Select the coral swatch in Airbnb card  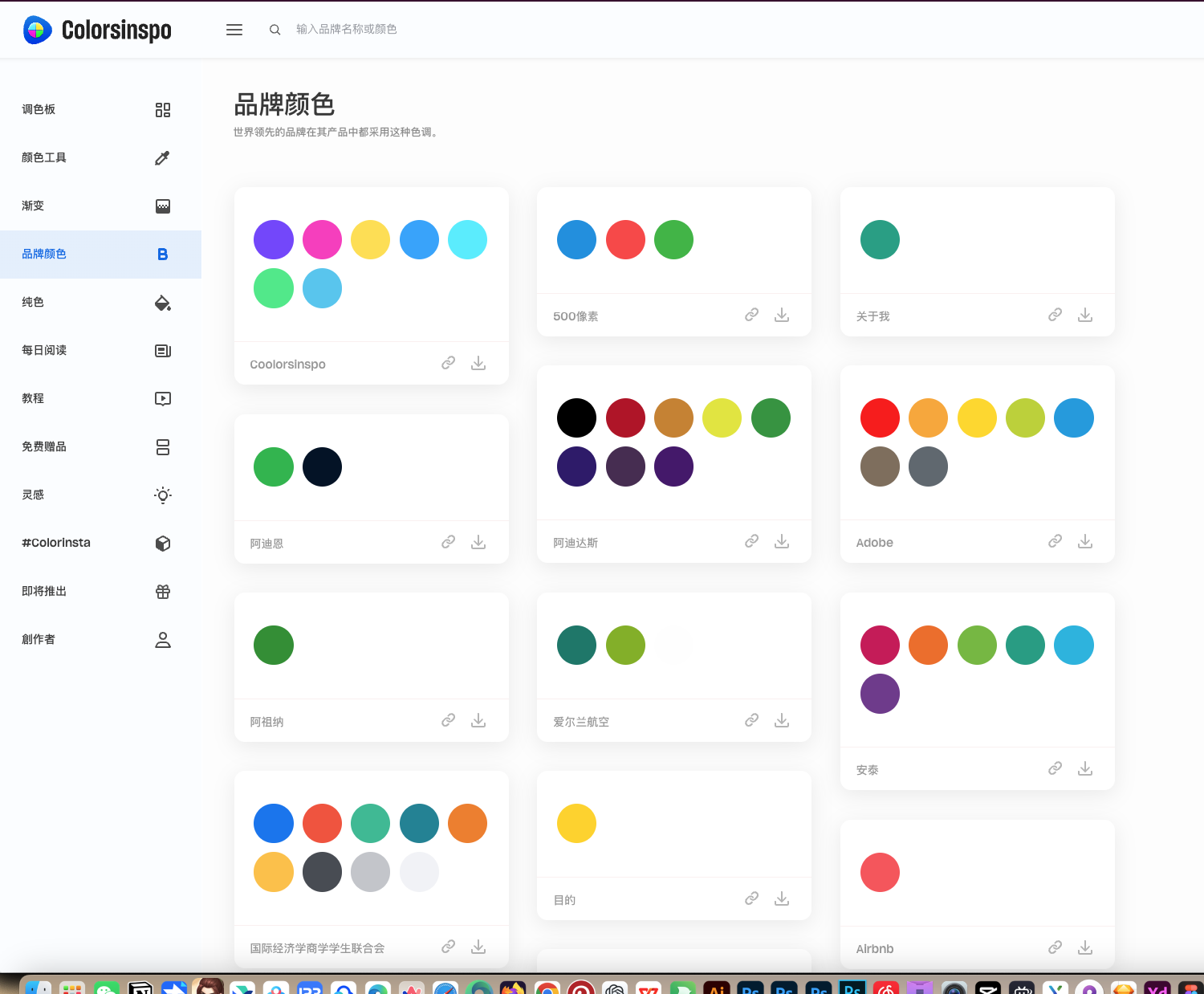(x=880, y=872)
